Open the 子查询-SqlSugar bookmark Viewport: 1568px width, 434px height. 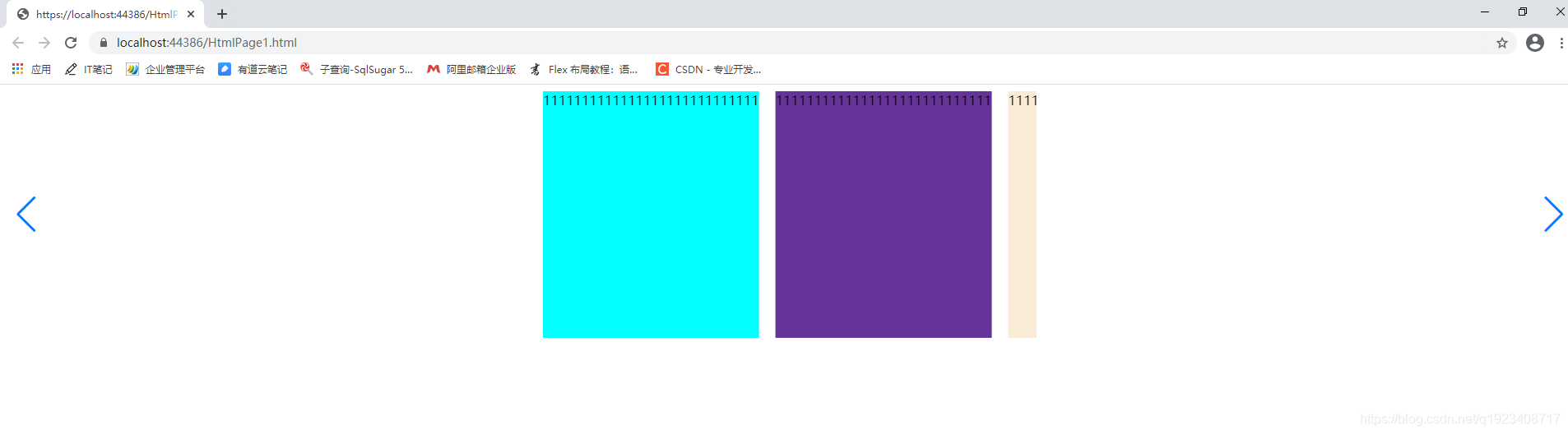click(x=357, y=69)
